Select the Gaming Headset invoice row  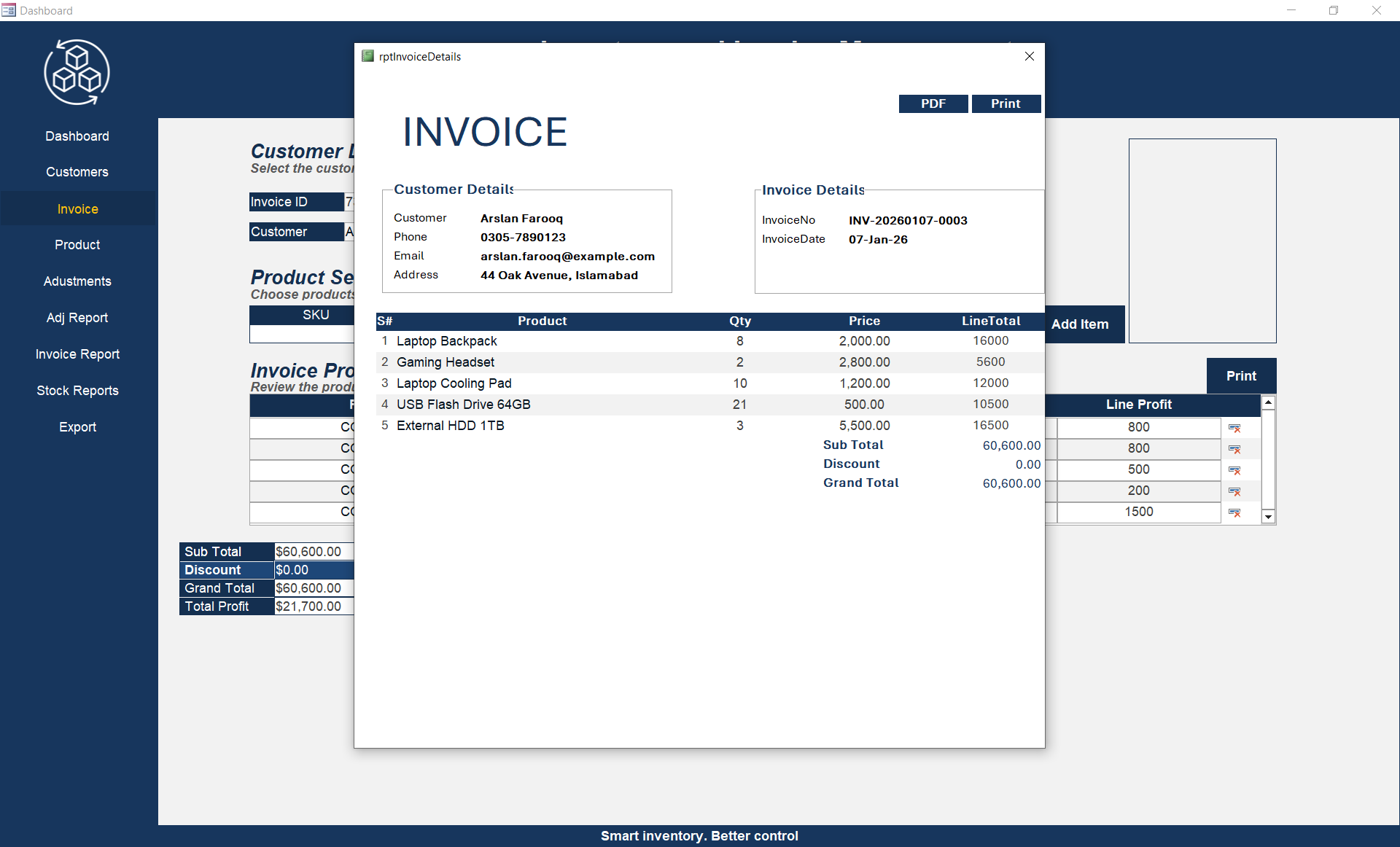tap(710, 362)
